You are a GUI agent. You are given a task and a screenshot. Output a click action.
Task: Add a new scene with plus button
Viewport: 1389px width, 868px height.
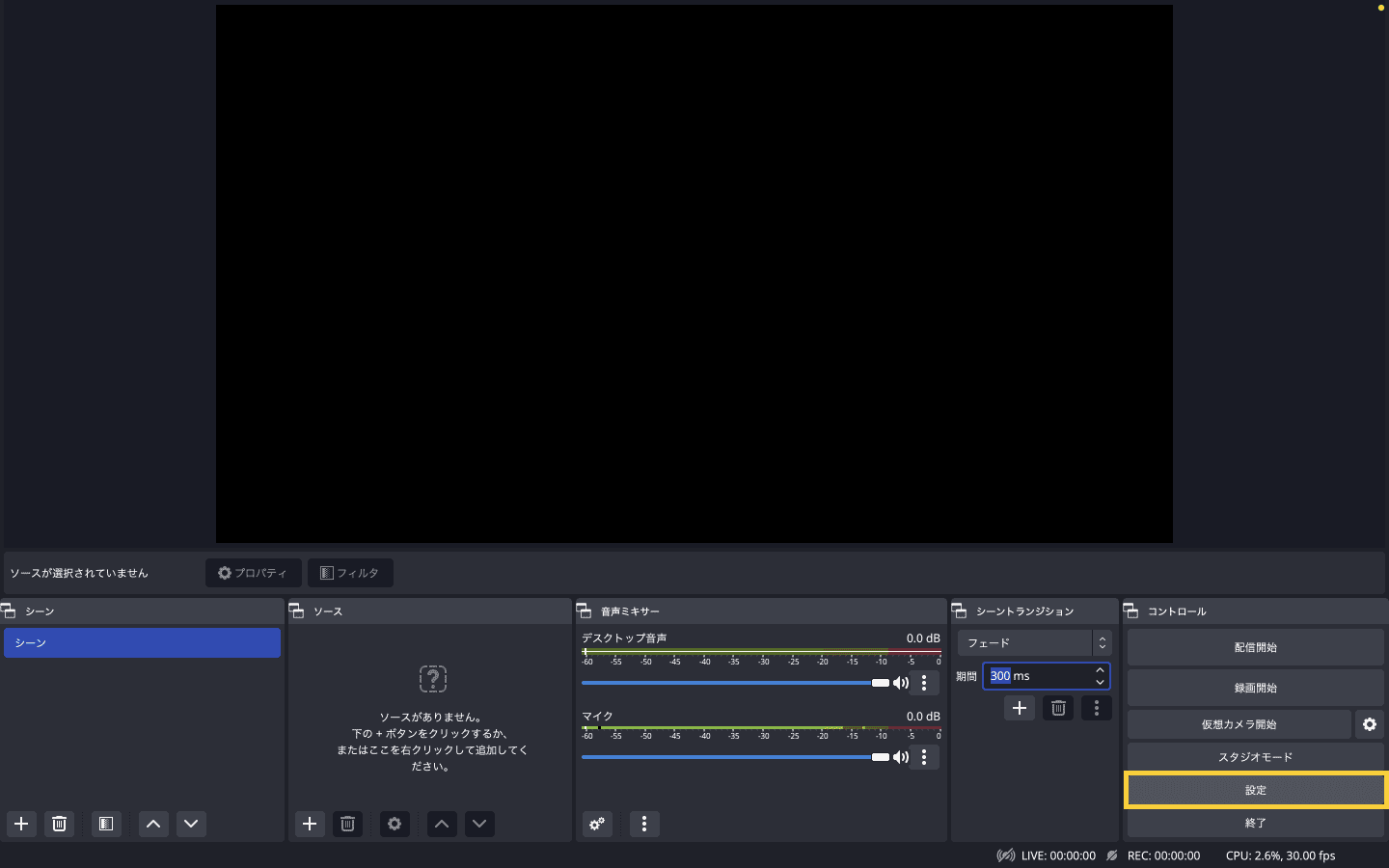click(x=21, y=824)
